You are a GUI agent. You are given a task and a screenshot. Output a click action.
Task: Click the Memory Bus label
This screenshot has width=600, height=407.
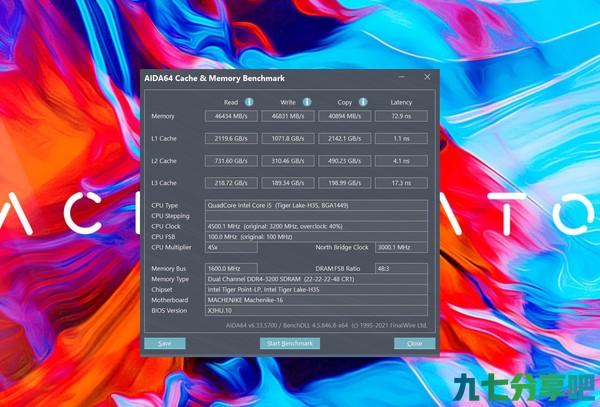[x=168, y=269]
